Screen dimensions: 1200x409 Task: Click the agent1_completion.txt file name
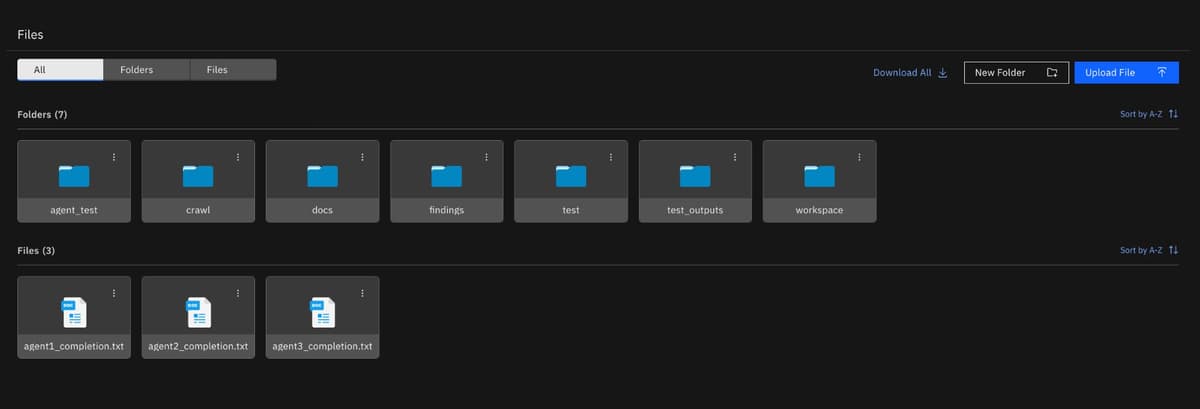tap(74, 347)
